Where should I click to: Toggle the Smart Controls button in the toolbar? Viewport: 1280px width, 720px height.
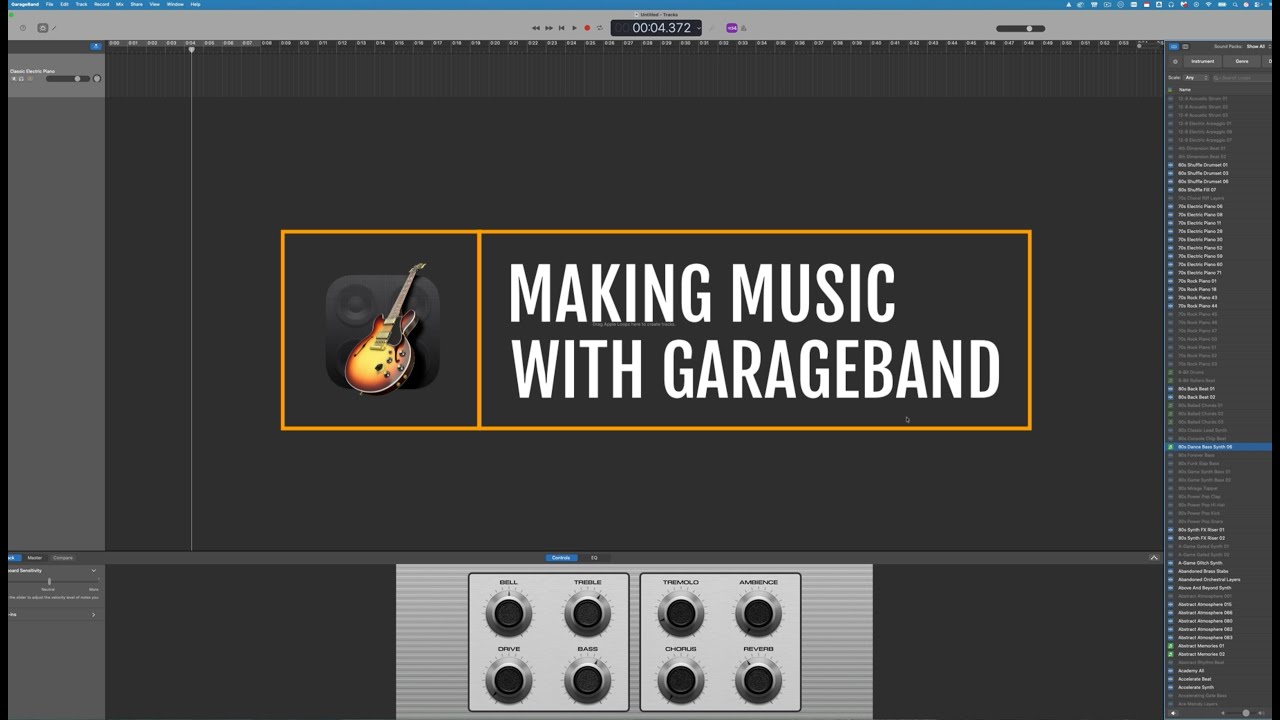[42, 28]
